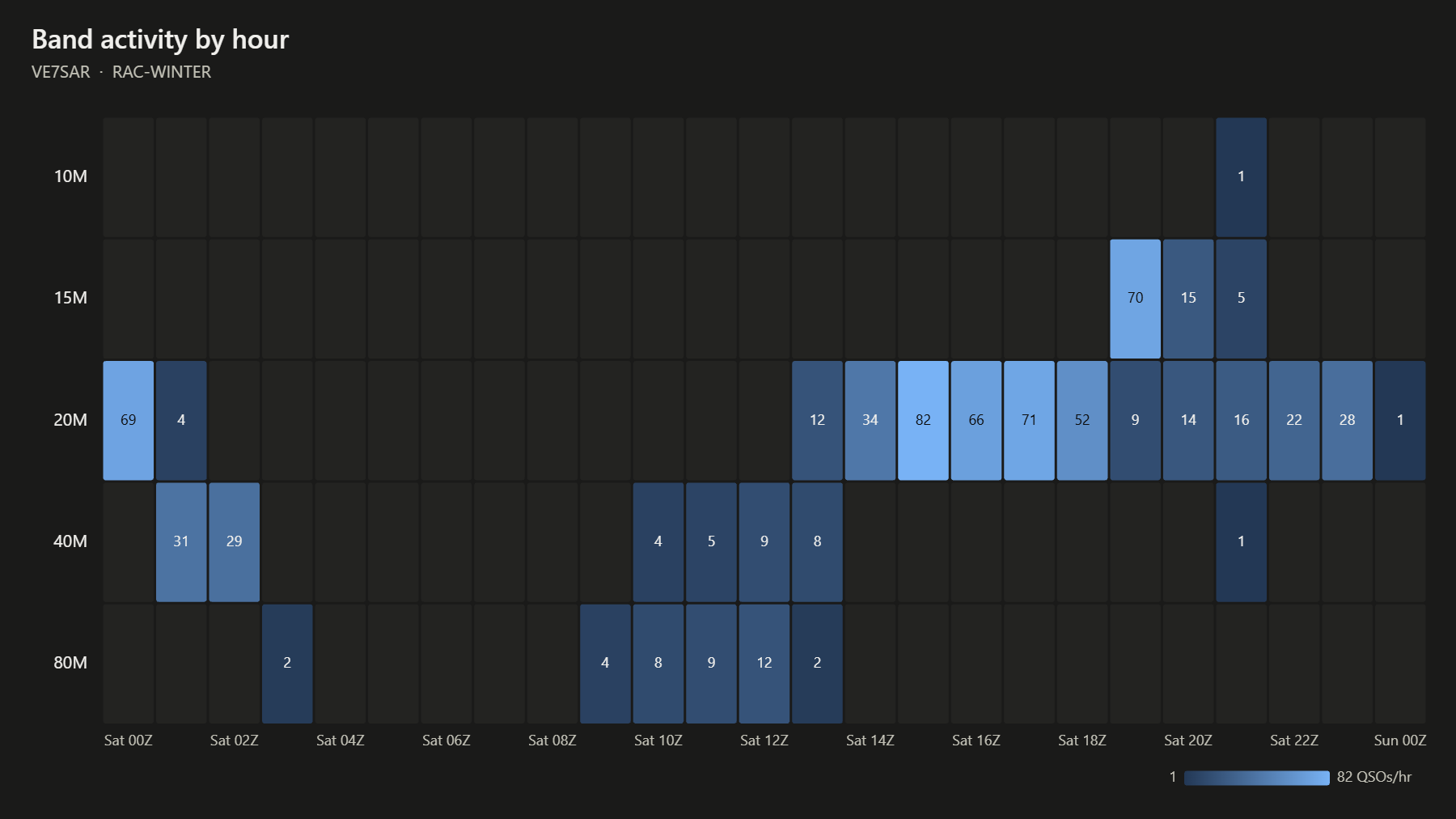
Task: Click the Sat 00Z axis label
Action: [128, 740]
